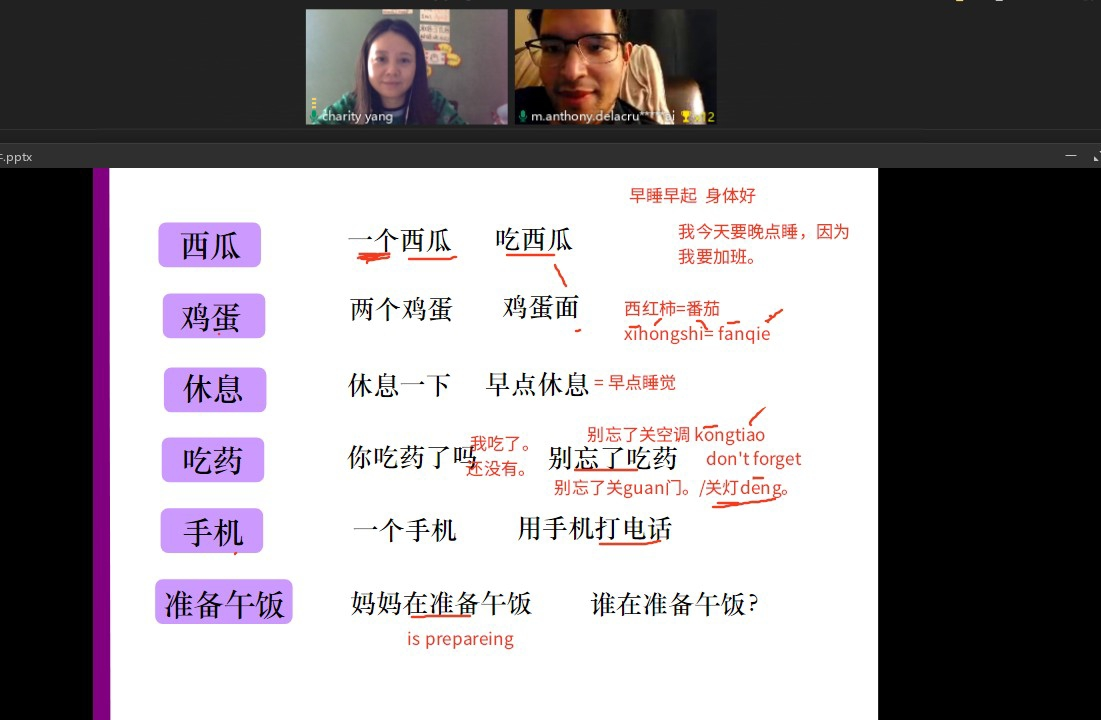
Task: Expand the courseware panel to fullscreen
Action: pyautogui.click(x=1097, y=156)
